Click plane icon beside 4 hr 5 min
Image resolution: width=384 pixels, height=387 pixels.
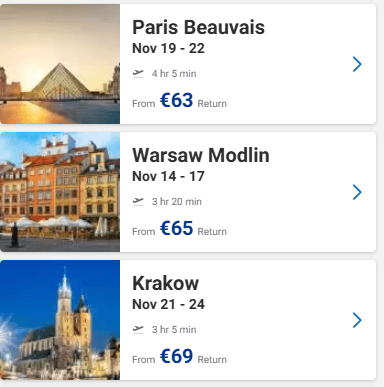click(x=138, y=73)
